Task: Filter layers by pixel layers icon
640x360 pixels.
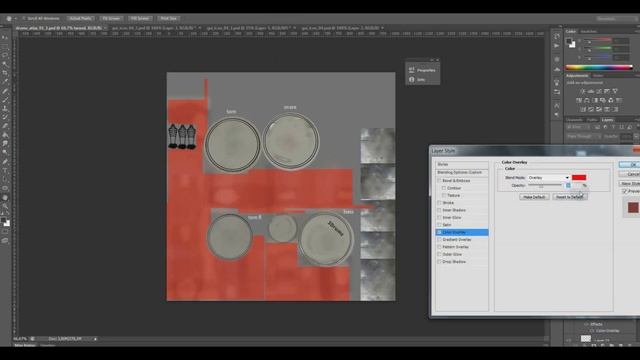Action: click(597, 127)
